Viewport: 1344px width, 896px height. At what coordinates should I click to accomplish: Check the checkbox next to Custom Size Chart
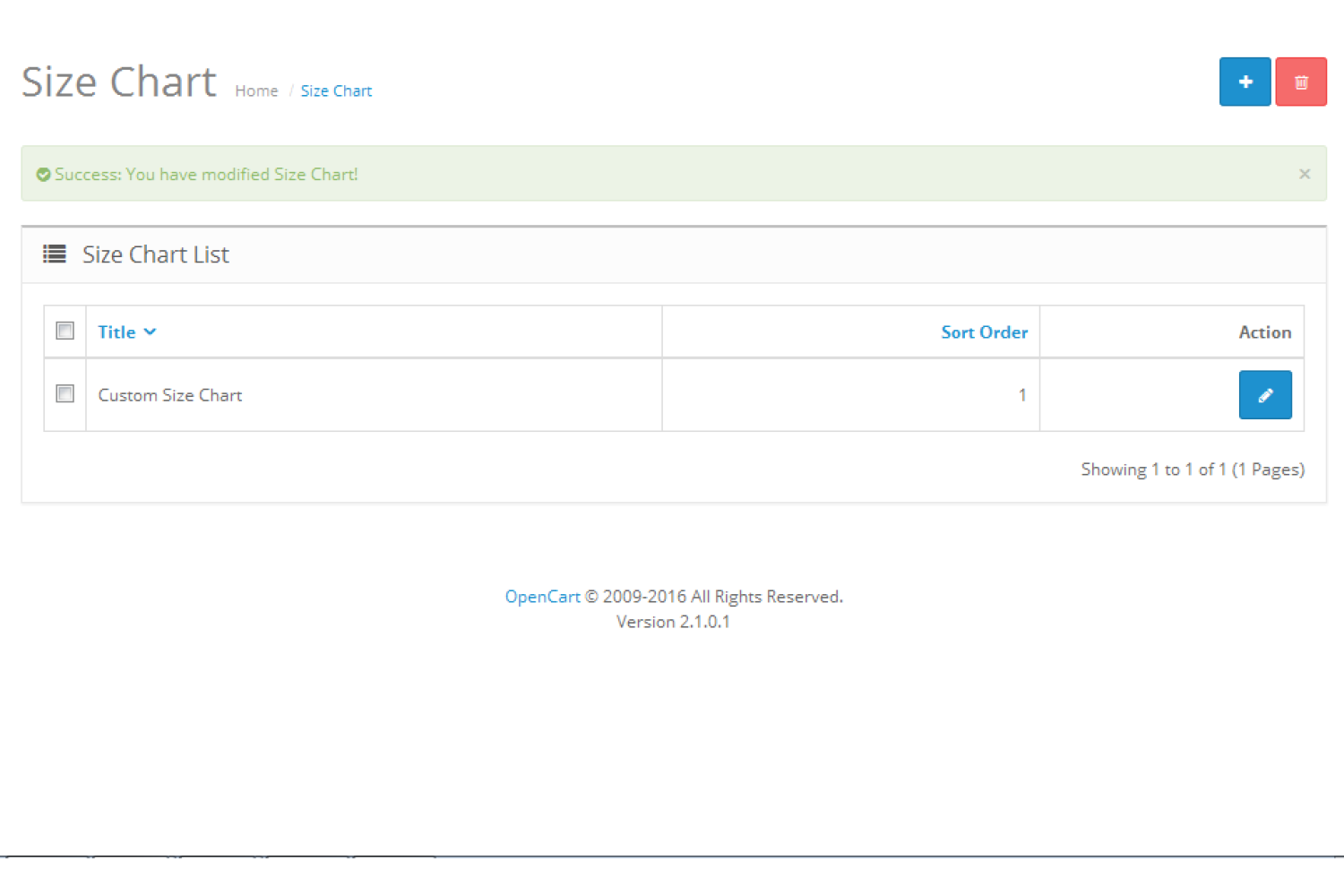[65, 393]
